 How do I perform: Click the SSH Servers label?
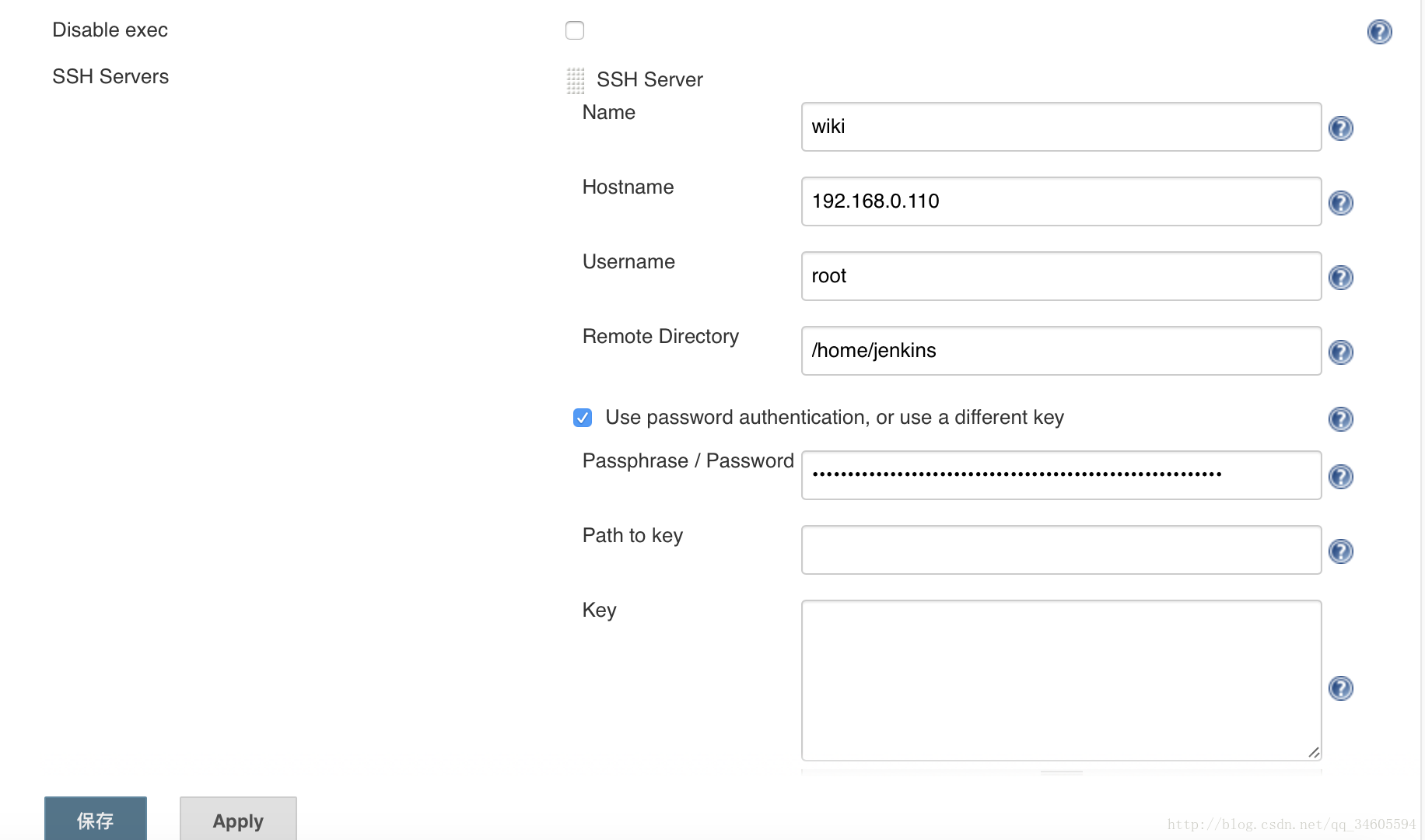pyautogui.click(x=110, y=76)
